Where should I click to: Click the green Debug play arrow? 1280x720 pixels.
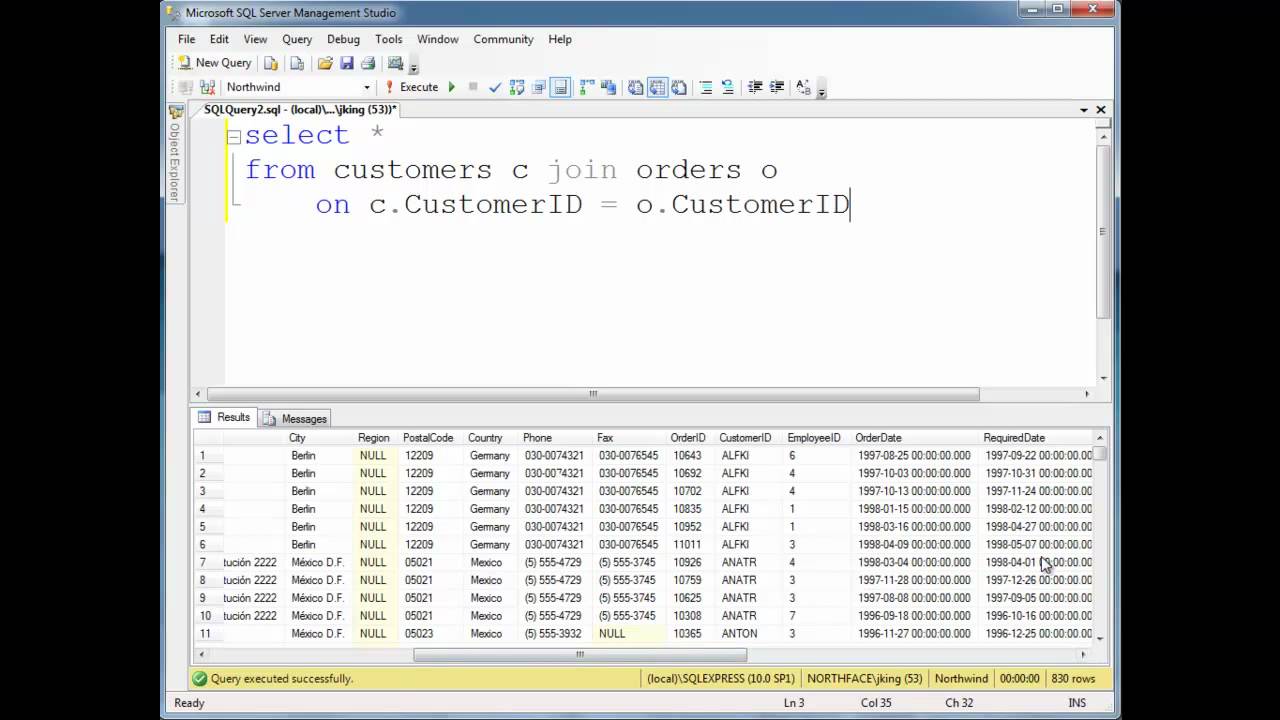point(452,87)
